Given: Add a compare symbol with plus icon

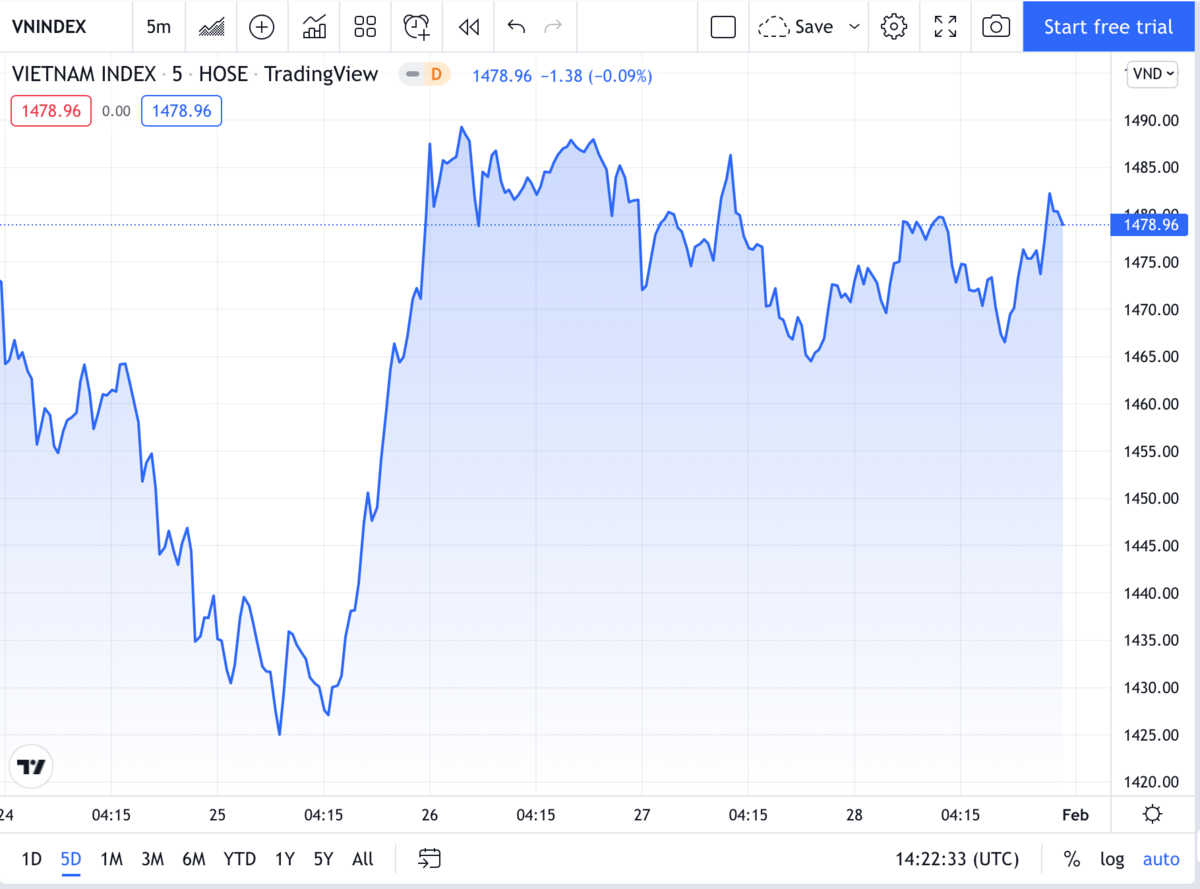Looking at the screenshot, I should pyautogui.click(x=262, y=26).
